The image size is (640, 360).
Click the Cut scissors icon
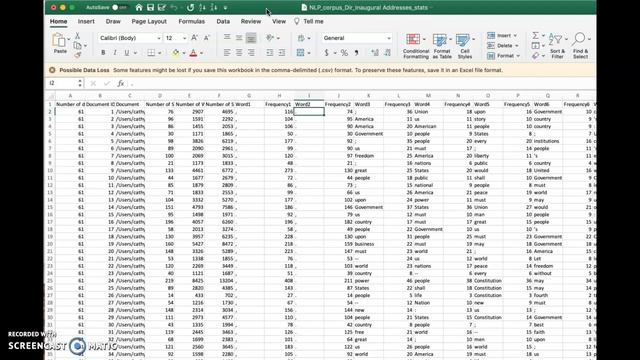pos(78,36)
